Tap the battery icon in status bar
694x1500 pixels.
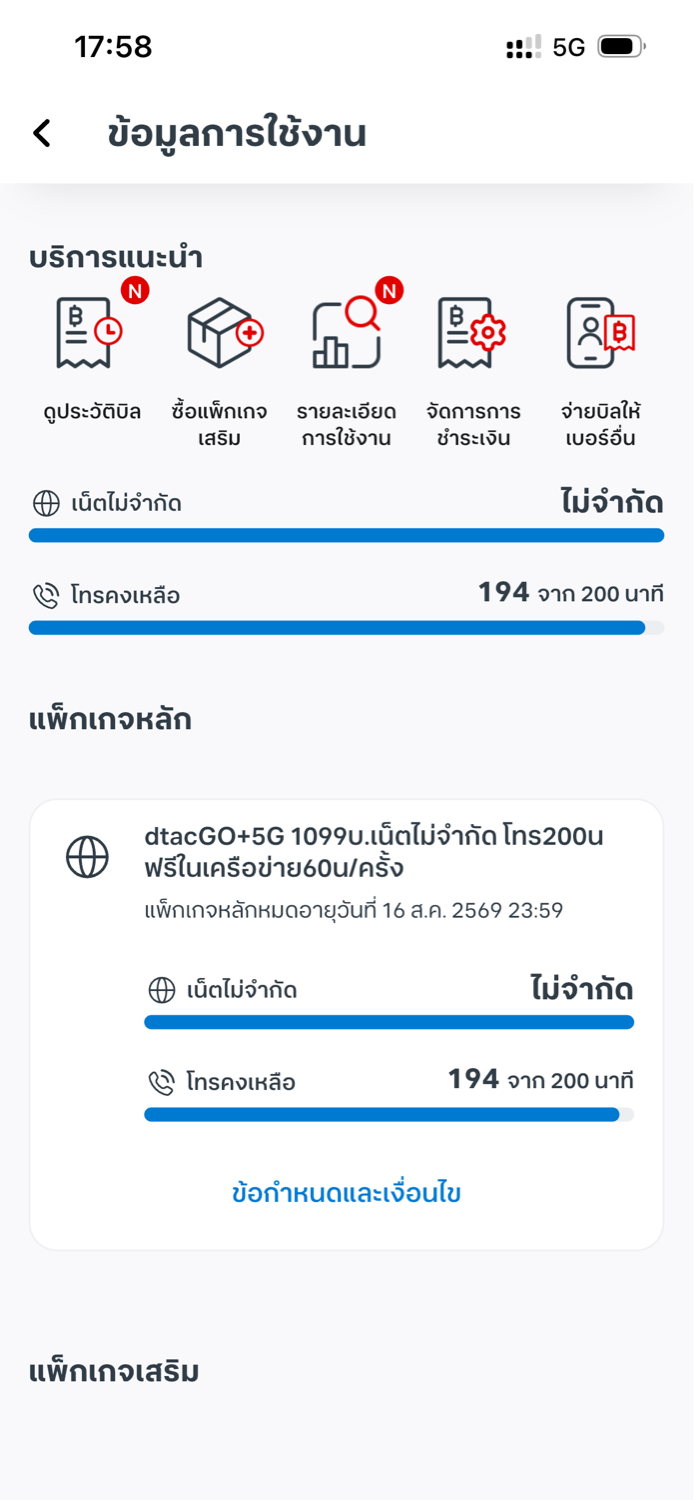coord(621,46)
